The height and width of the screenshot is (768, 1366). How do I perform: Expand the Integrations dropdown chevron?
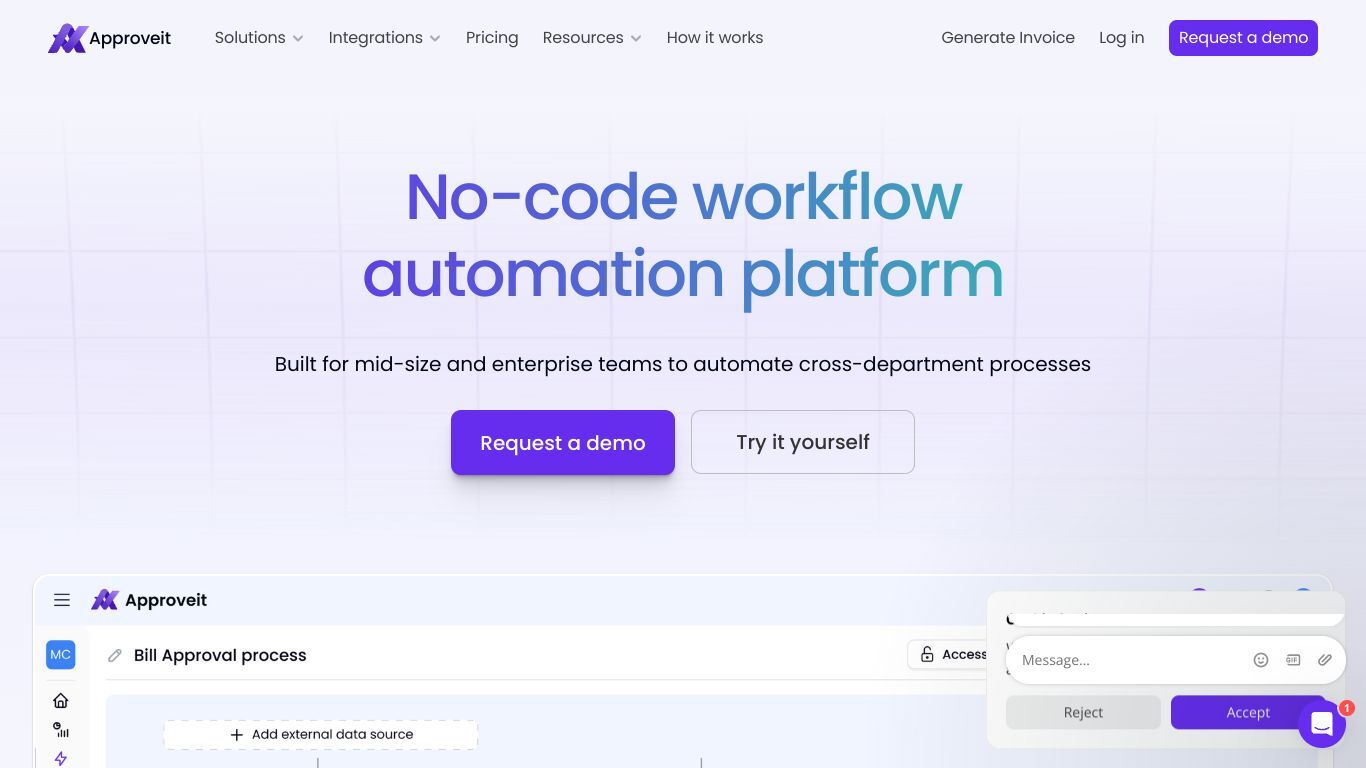[435, 39]
